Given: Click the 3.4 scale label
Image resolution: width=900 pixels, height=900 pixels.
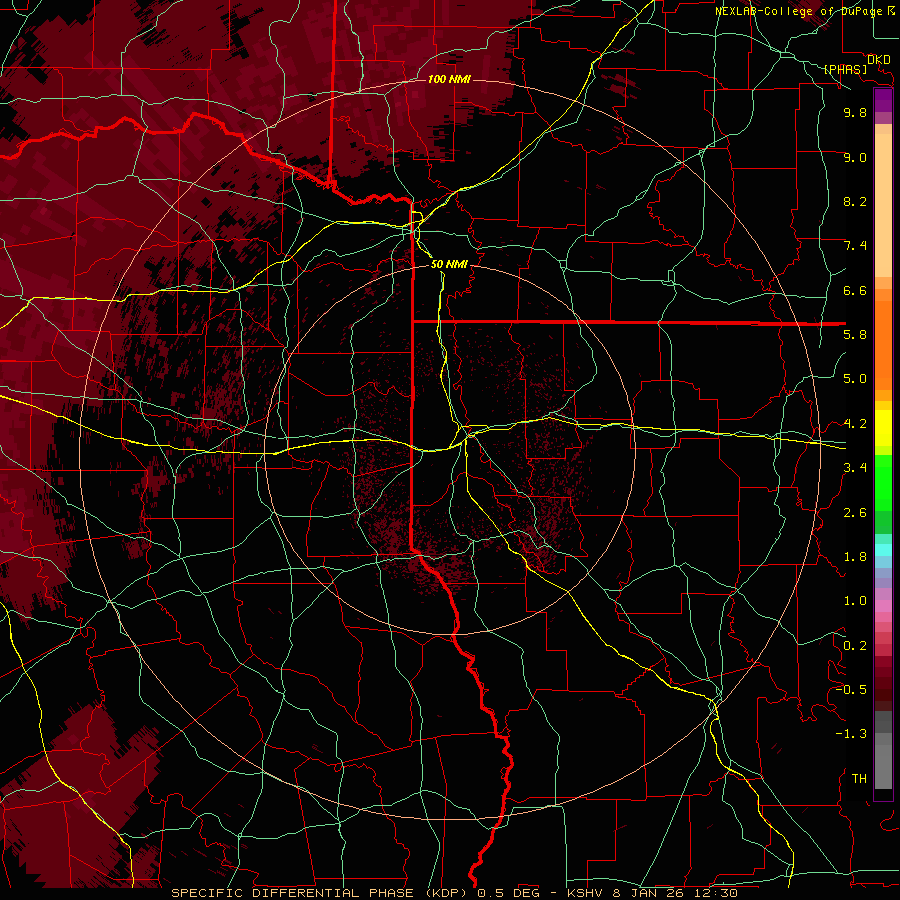Looking at the screenshot, I should [x=855, y=468].
